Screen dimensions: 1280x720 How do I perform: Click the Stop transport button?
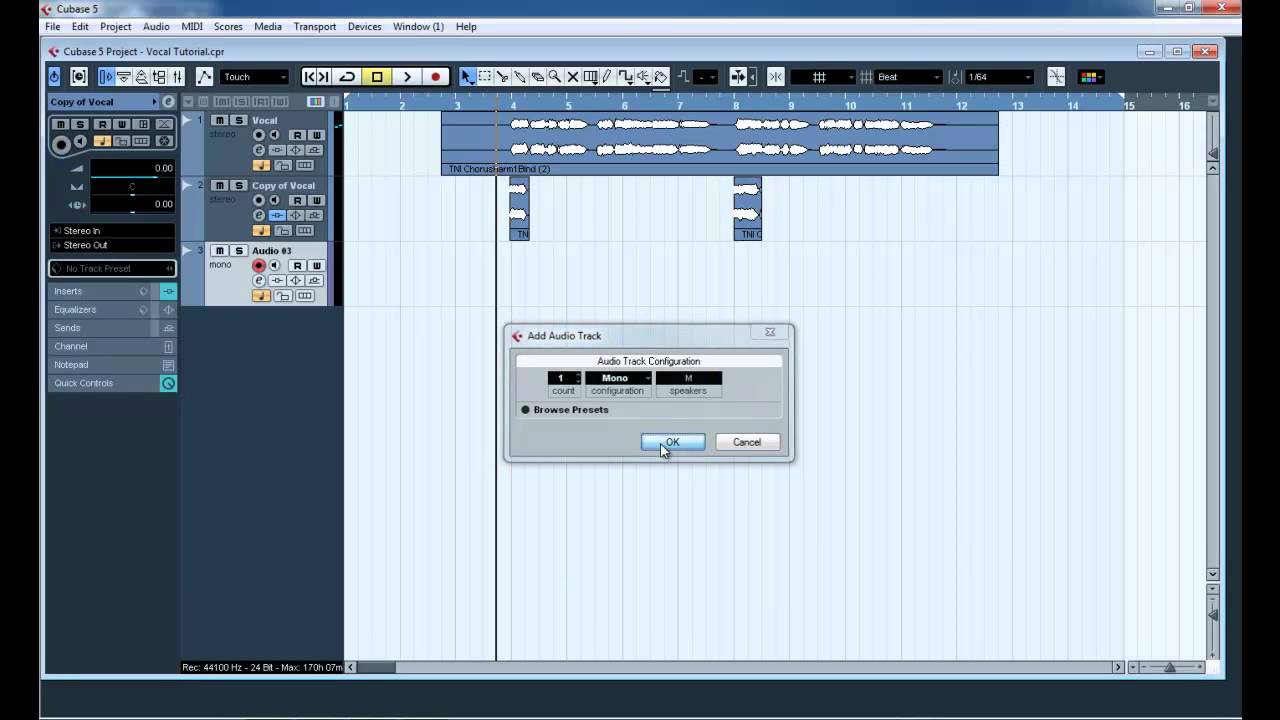pyautogui.click(x=377, y=77)
